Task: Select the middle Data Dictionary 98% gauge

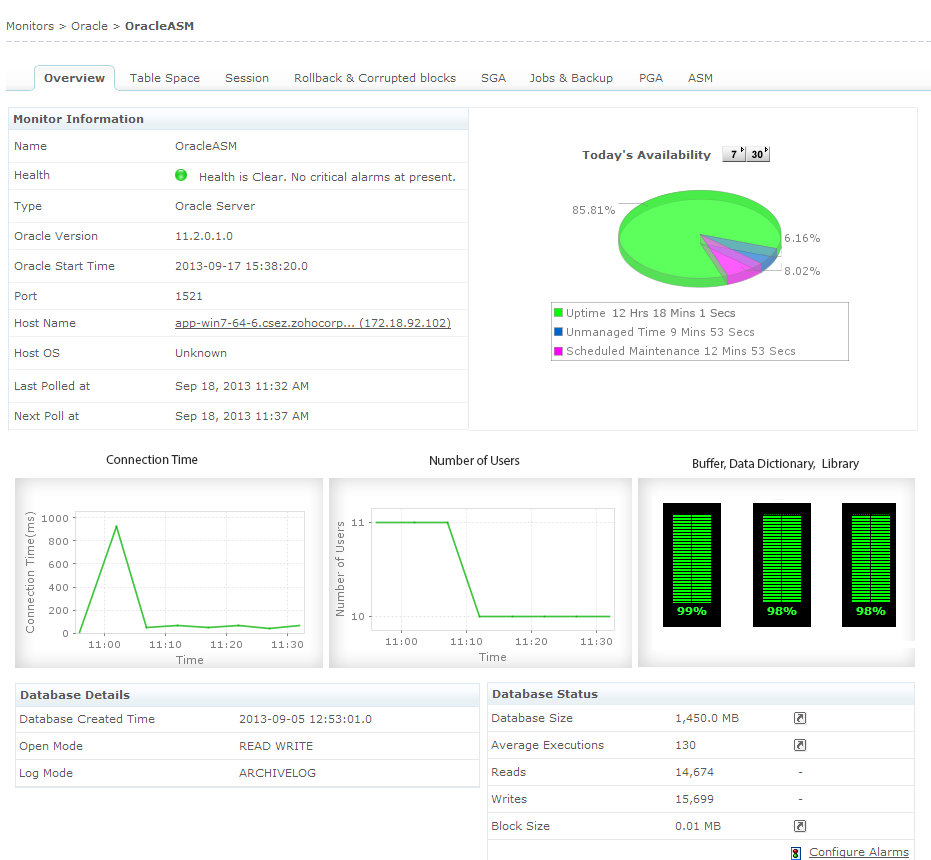Action: pos(781,563)
